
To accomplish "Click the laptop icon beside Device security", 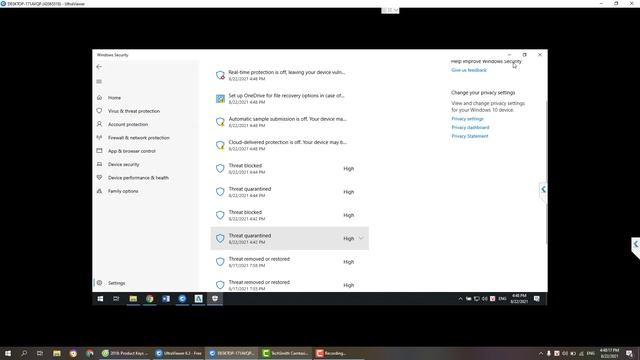I will click(x=99, y=164).
